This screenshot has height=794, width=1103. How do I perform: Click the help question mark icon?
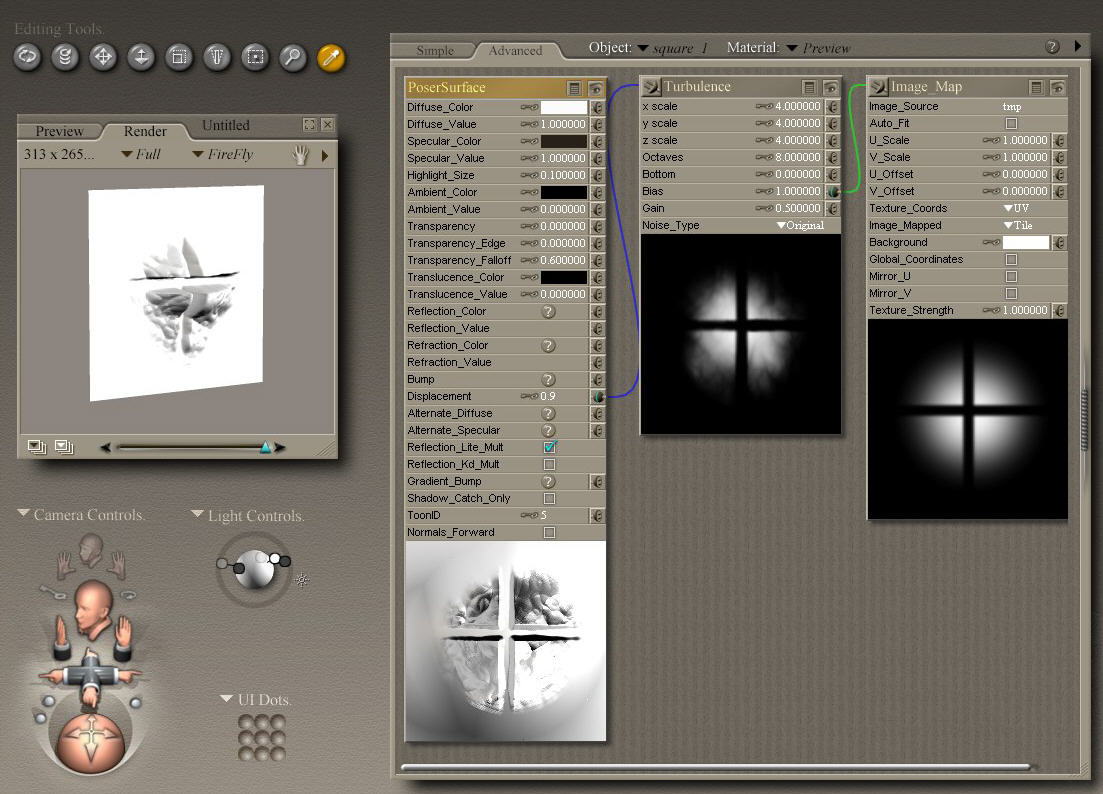(1052, 47)
